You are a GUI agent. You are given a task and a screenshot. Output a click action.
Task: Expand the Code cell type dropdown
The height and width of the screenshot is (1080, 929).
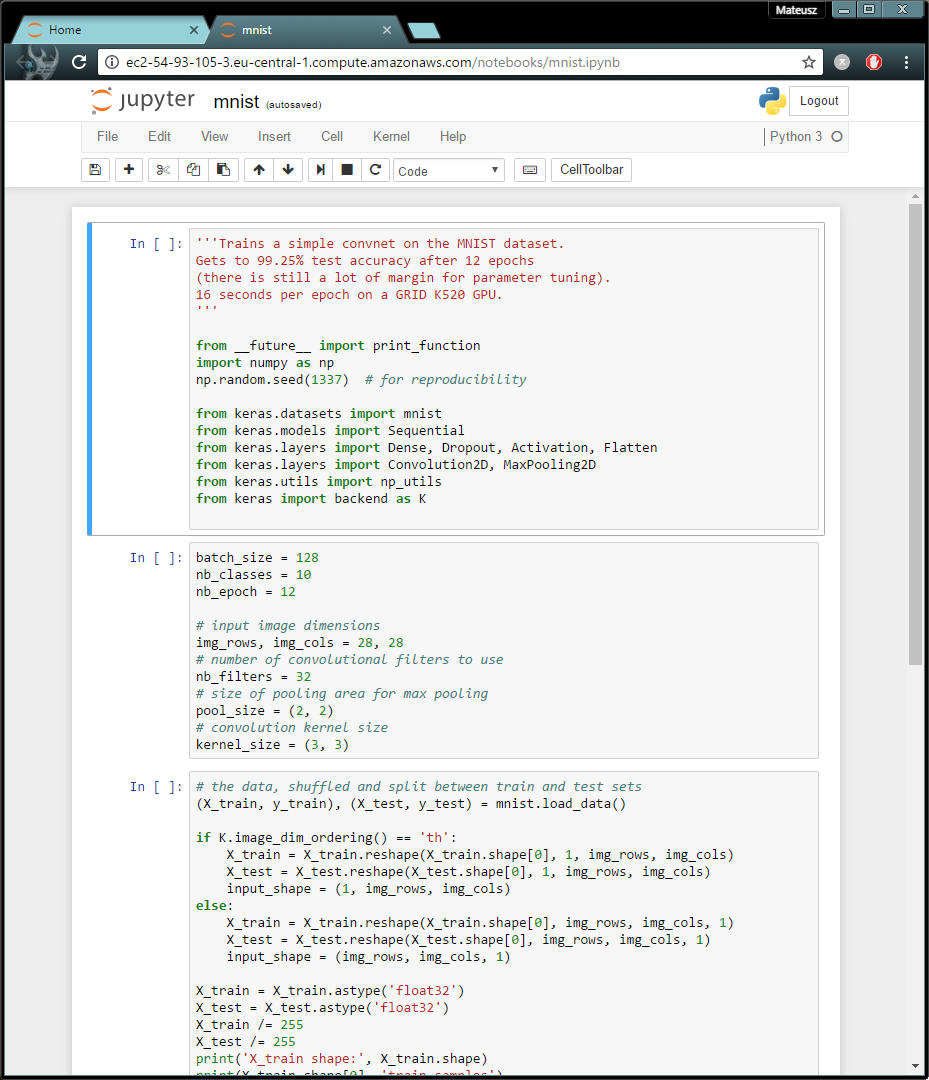448,171
